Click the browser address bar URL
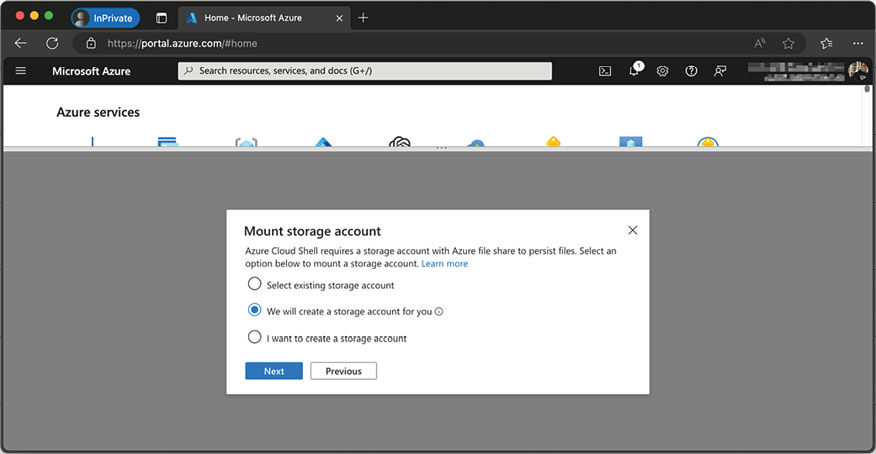 (x=182, y=43)
